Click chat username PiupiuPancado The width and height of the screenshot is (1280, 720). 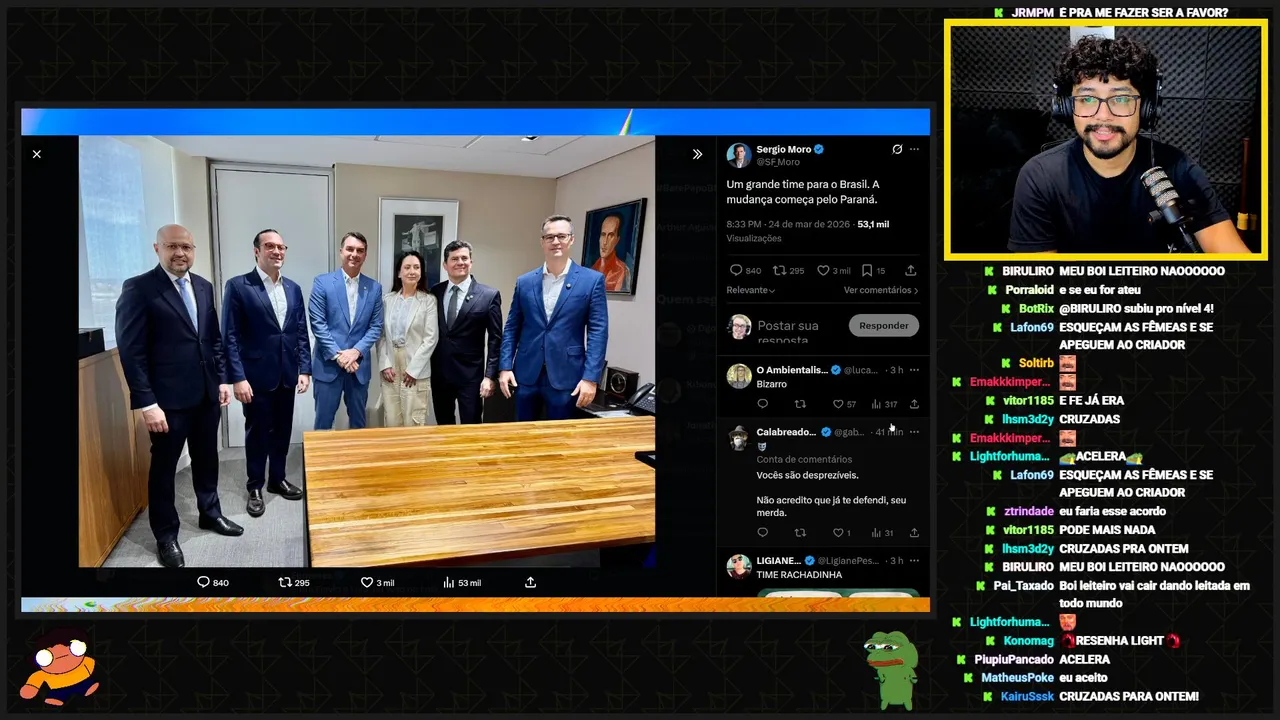click(1014, 659)
